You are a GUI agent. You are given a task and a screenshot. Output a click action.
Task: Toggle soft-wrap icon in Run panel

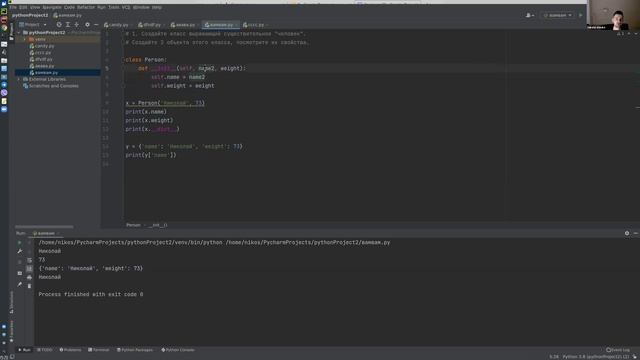(x=29, y=260)
